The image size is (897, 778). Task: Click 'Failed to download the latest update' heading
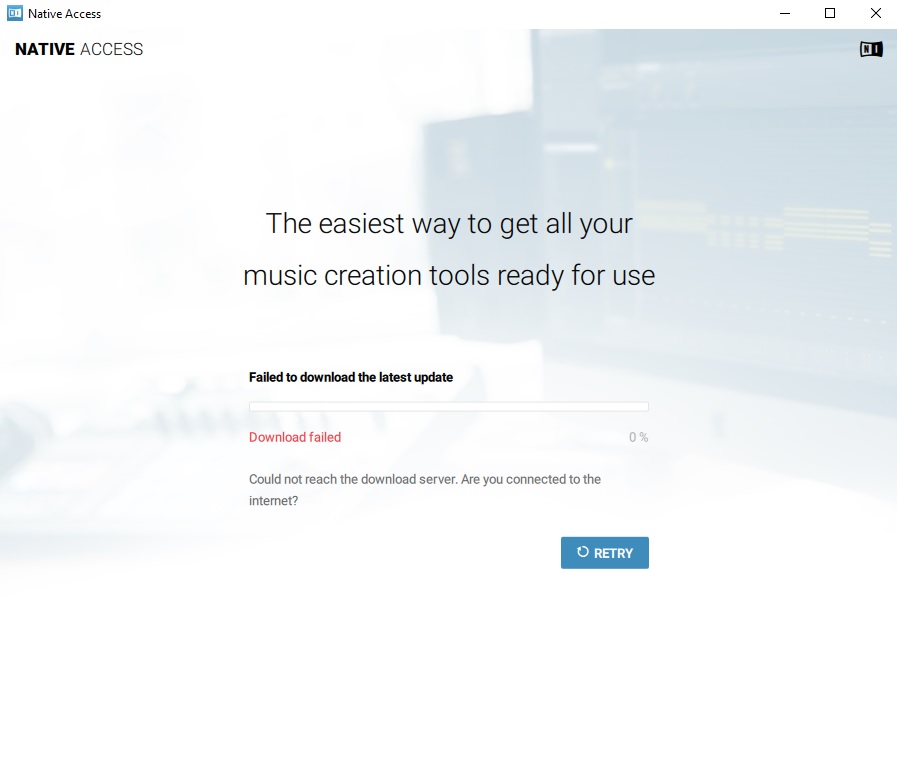coord(351,377)
